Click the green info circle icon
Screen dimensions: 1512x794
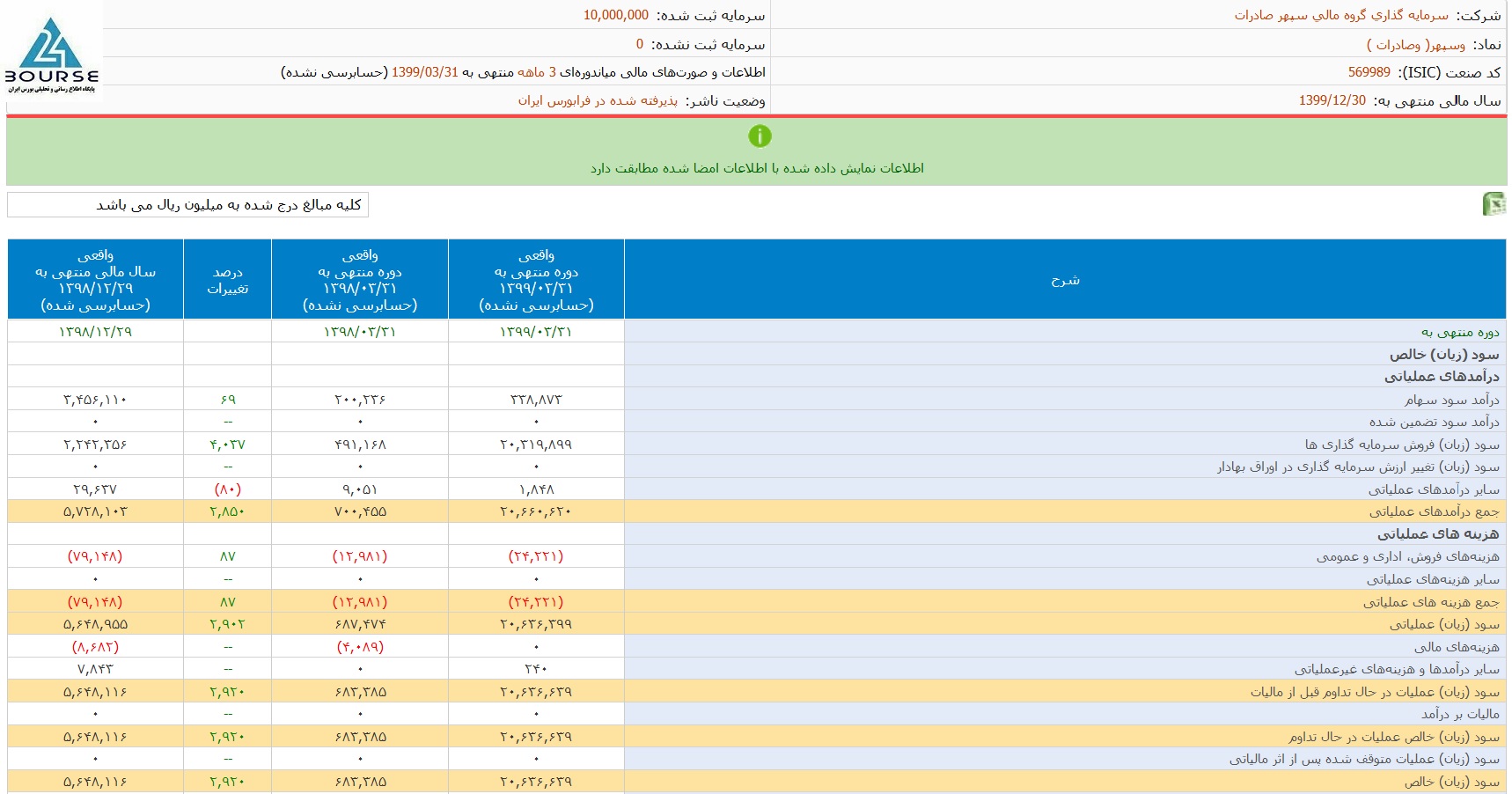(x=759, y=136)
